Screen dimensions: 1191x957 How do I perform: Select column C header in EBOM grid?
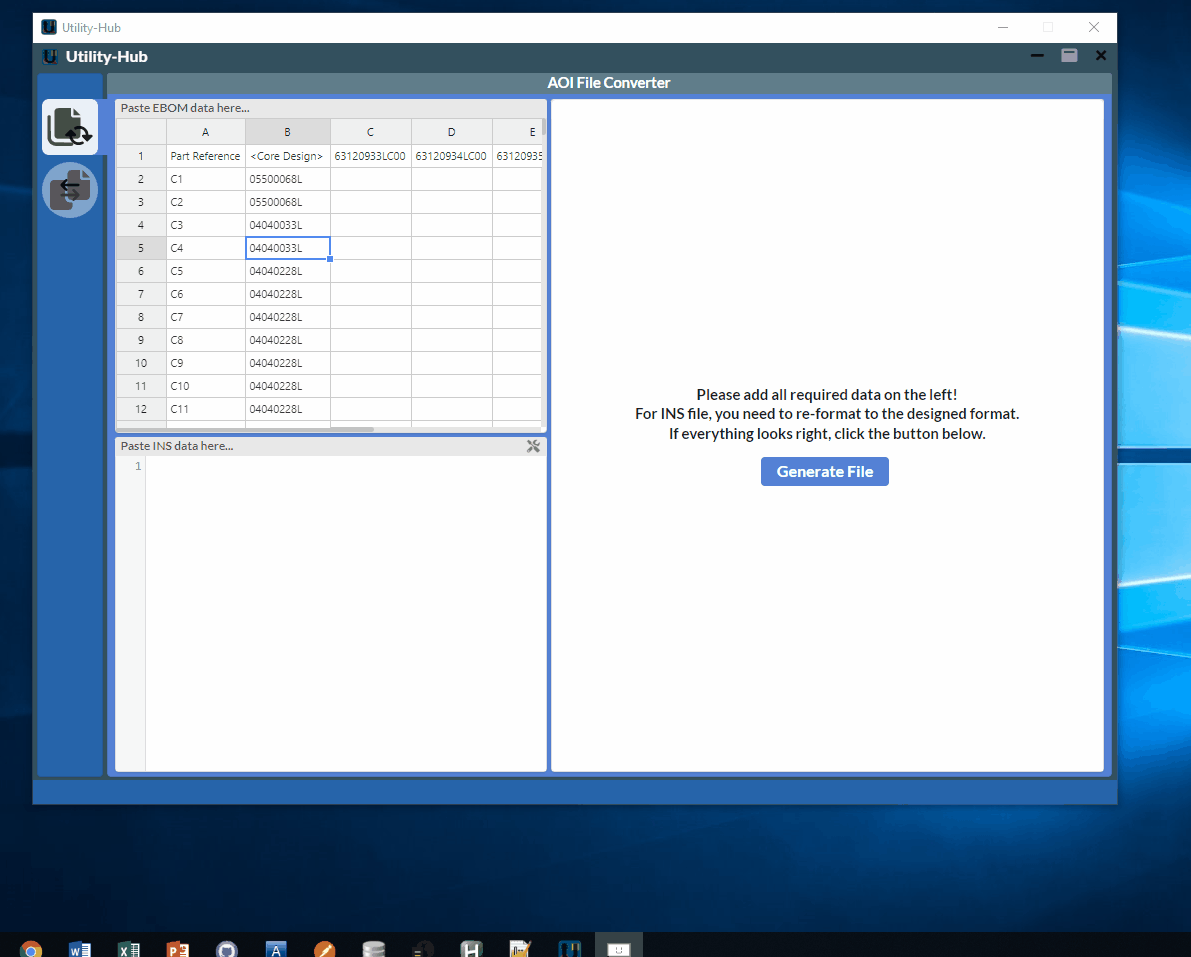tap(371, 132)
